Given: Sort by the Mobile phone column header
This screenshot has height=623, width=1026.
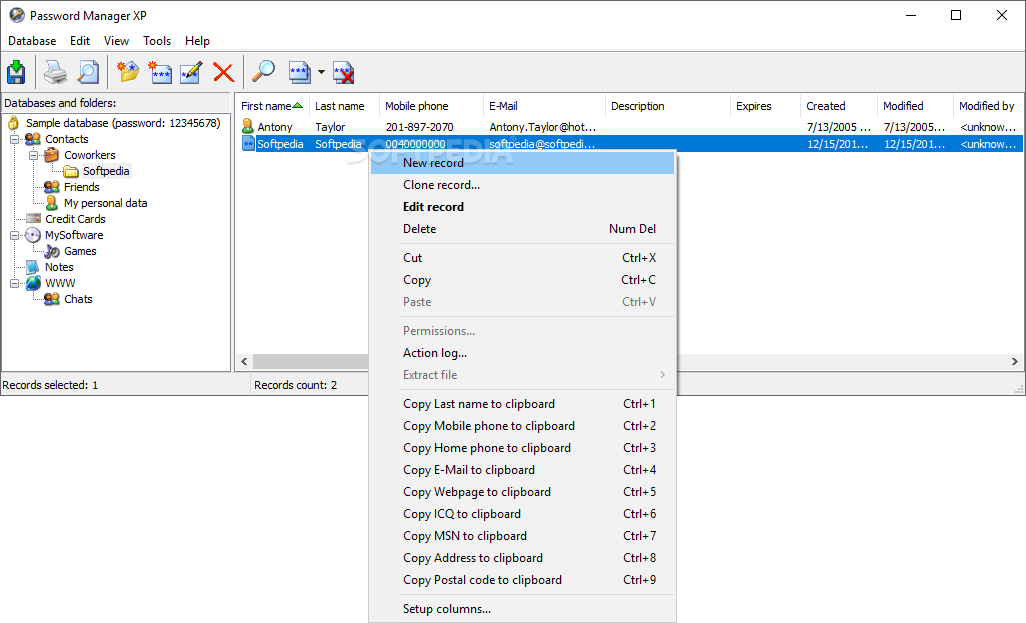Looking at the screenshot, I should 431,106.
